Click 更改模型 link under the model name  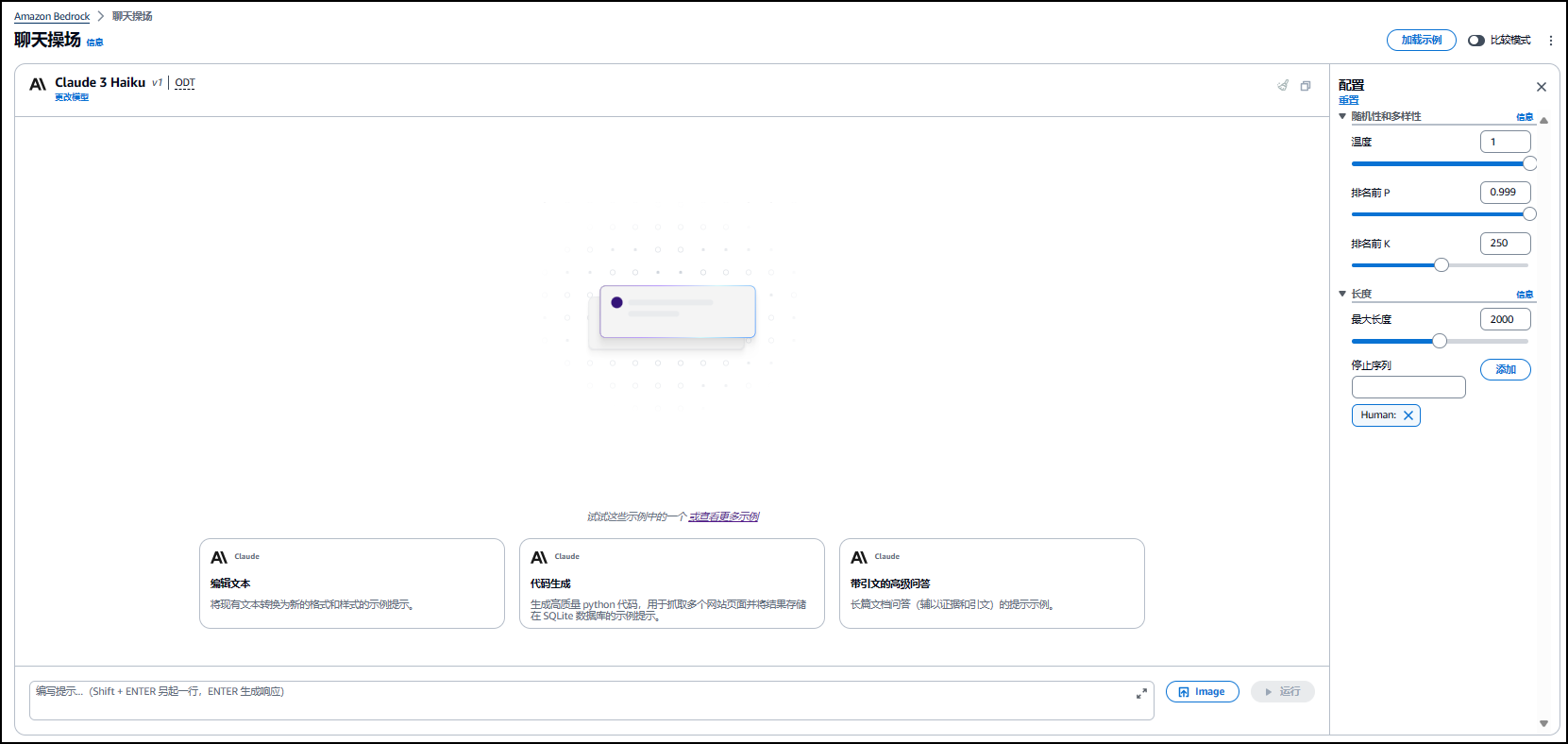coord(72,97)
